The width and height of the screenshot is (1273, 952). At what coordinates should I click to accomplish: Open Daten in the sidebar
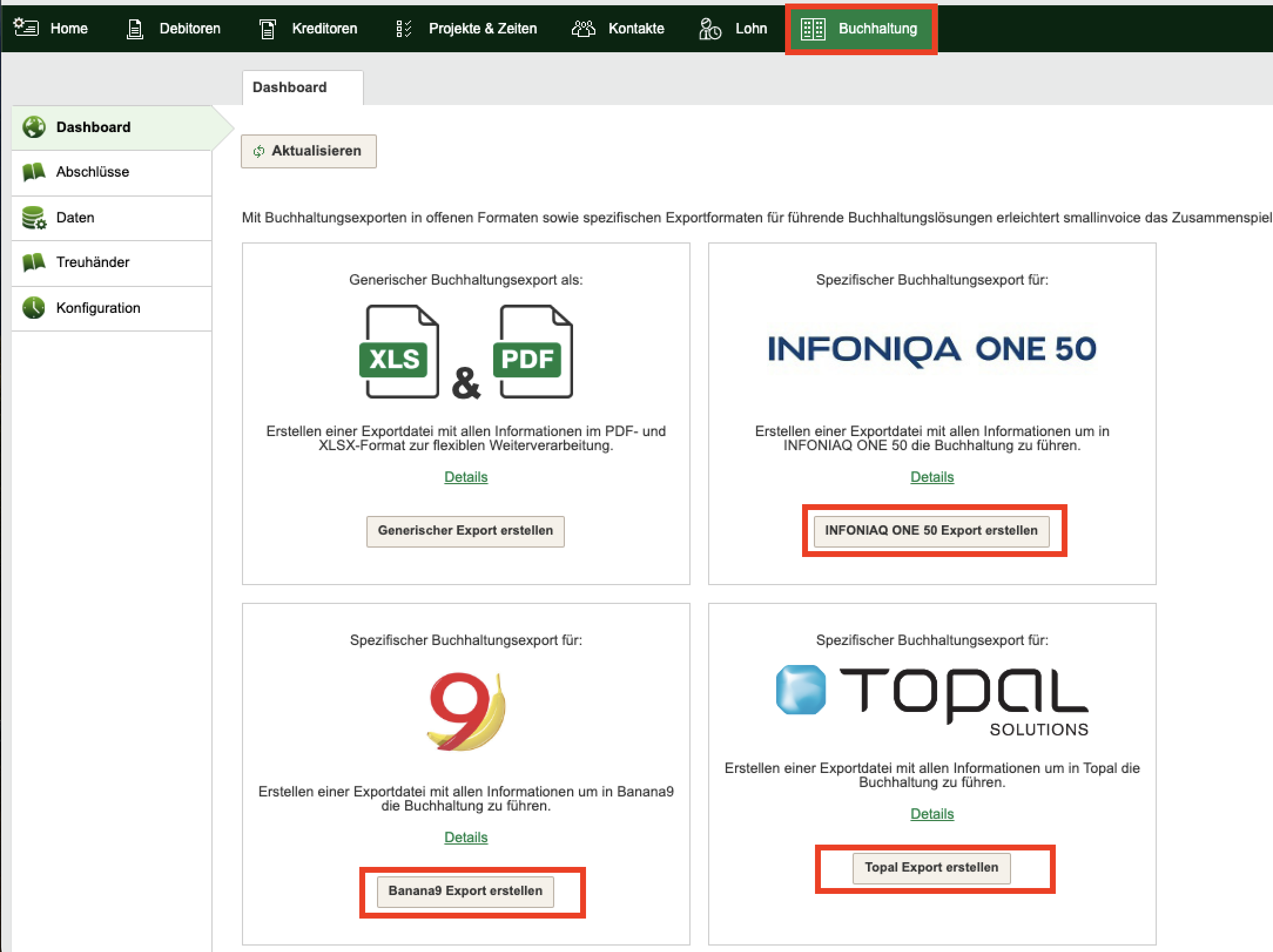pyautogui.click(x=112, y=218)
